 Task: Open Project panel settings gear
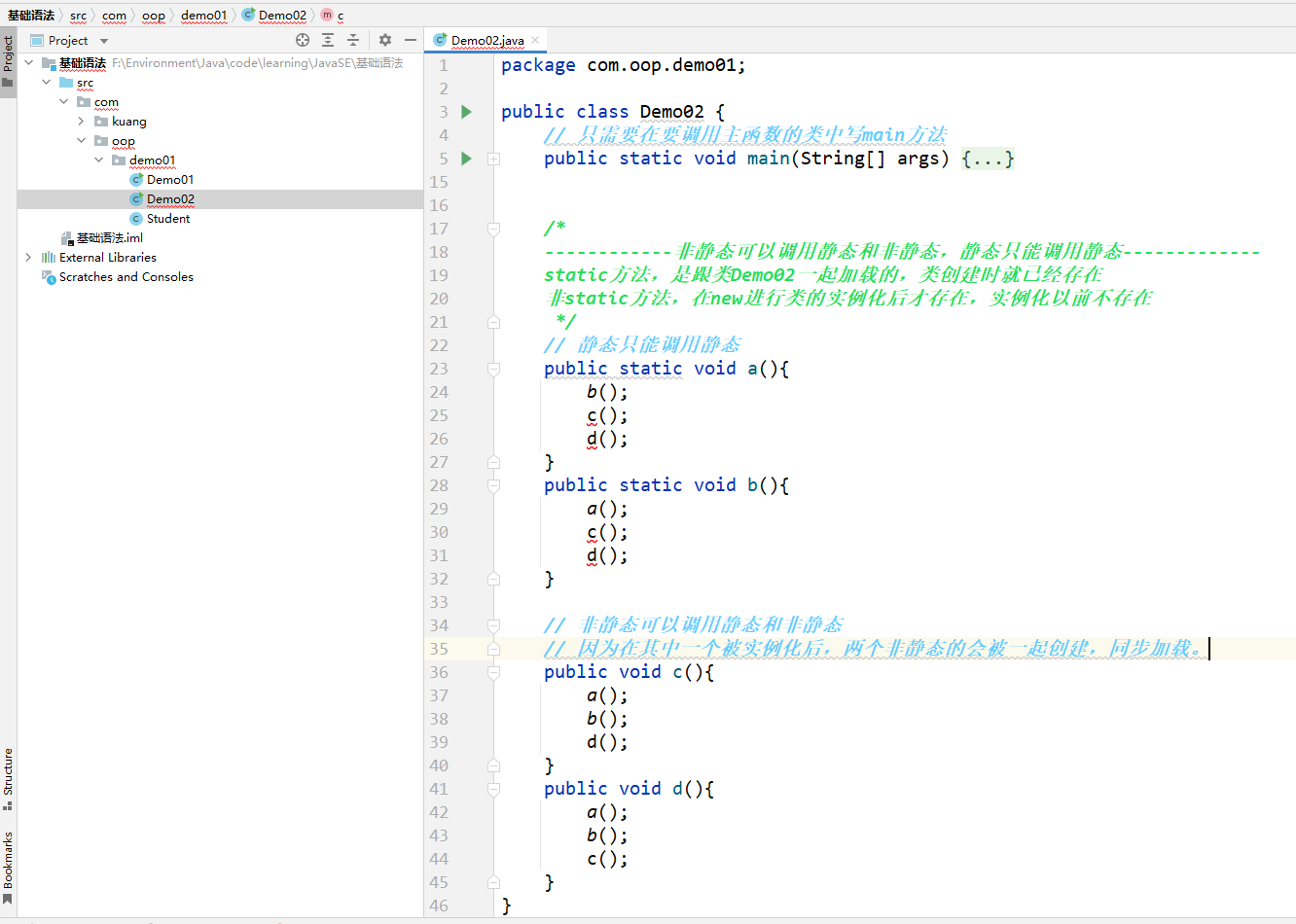(385, 40)
